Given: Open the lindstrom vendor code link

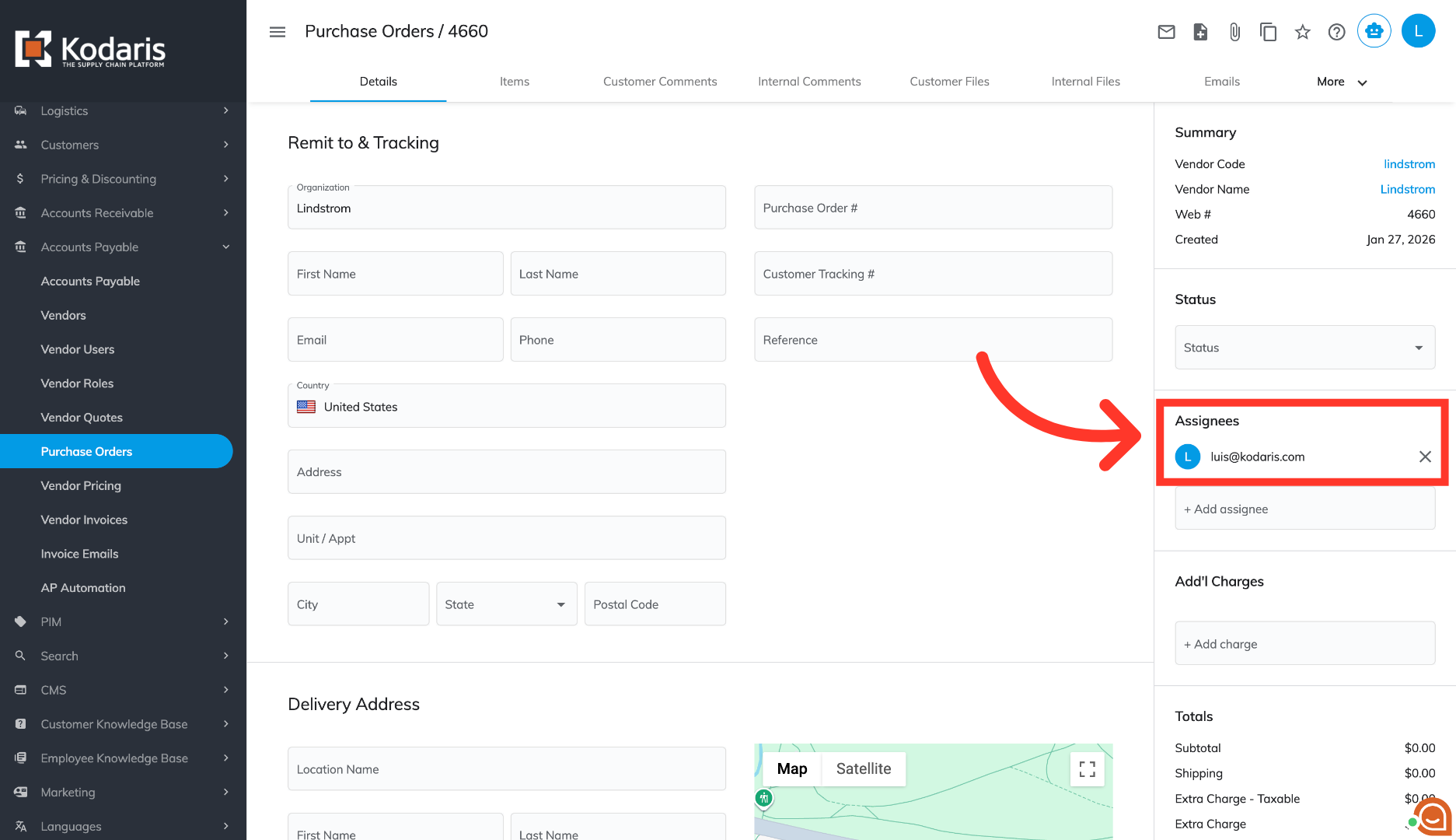Looking at the screenshot, I should click(x=1409, y=164).
